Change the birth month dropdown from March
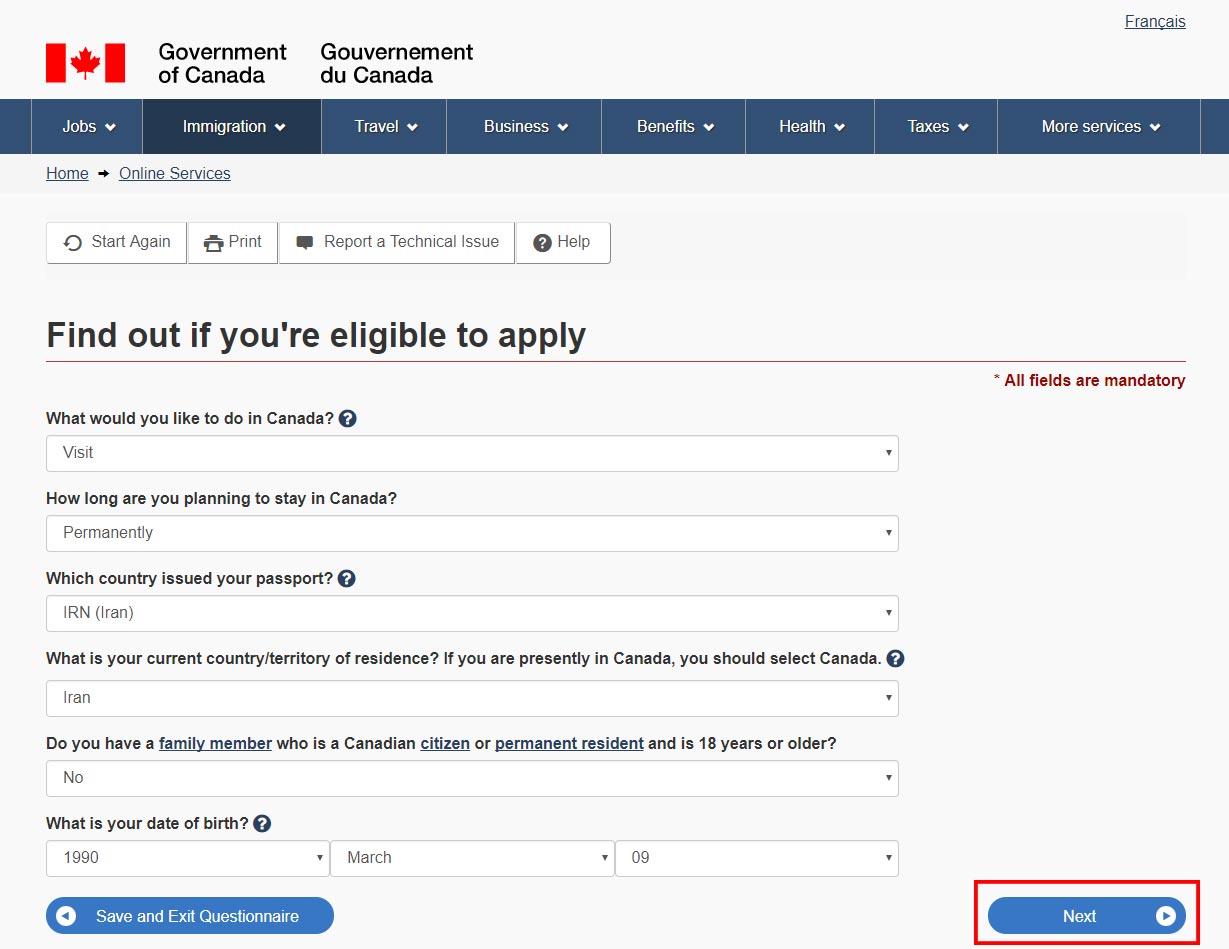 pos(472,858)
